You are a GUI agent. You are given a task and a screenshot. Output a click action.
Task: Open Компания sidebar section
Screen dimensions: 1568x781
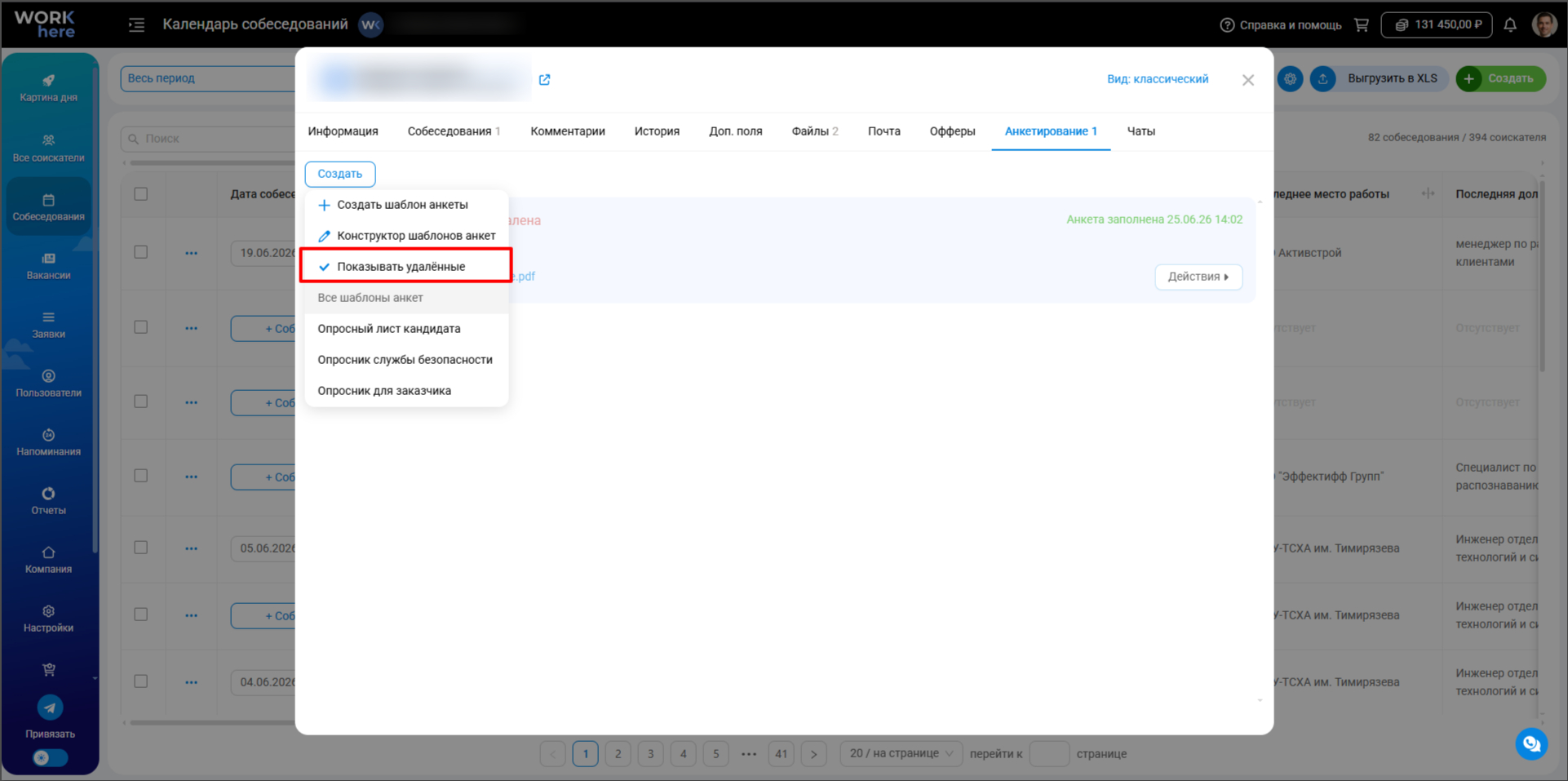49,560
